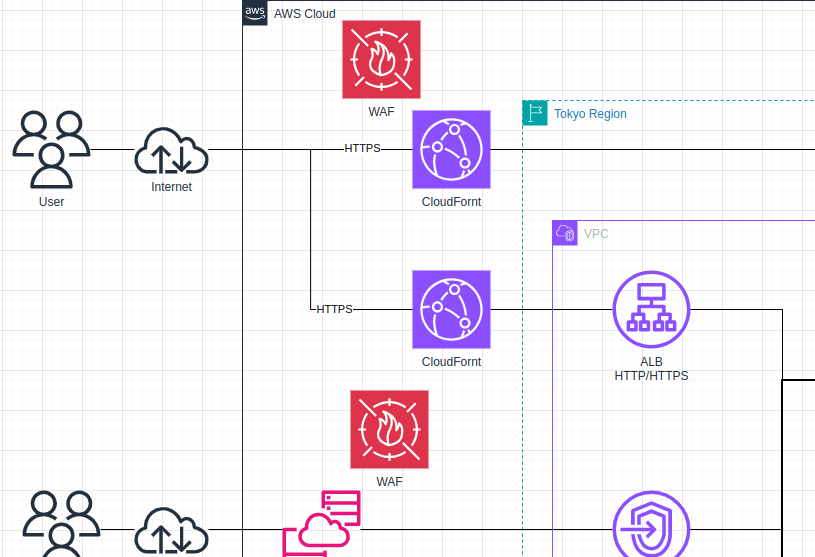Select the Tokyo Region flag icon
Viewport: 815px width, 557px height.
pyautogui.click(x=535, y=113)
